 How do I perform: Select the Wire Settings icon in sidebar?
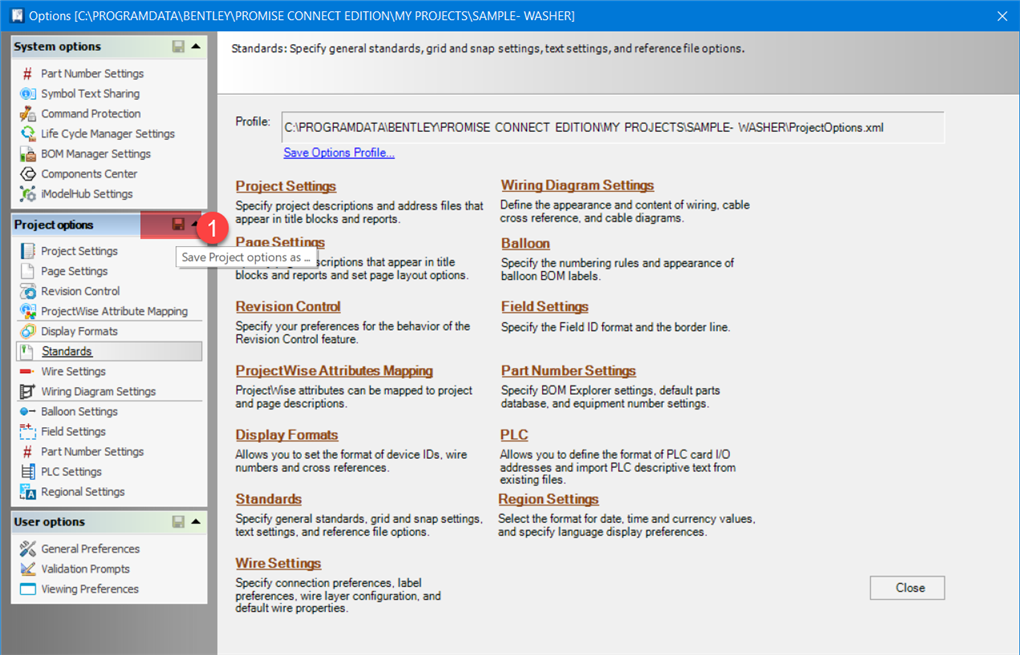(27, 371)
